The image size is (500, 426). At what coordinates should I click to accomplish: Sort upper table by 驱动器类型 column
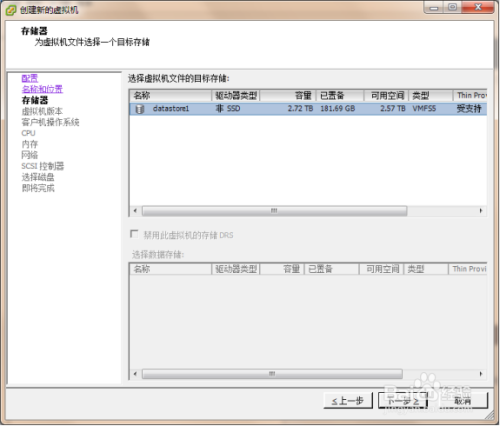(x=236, y=96)
